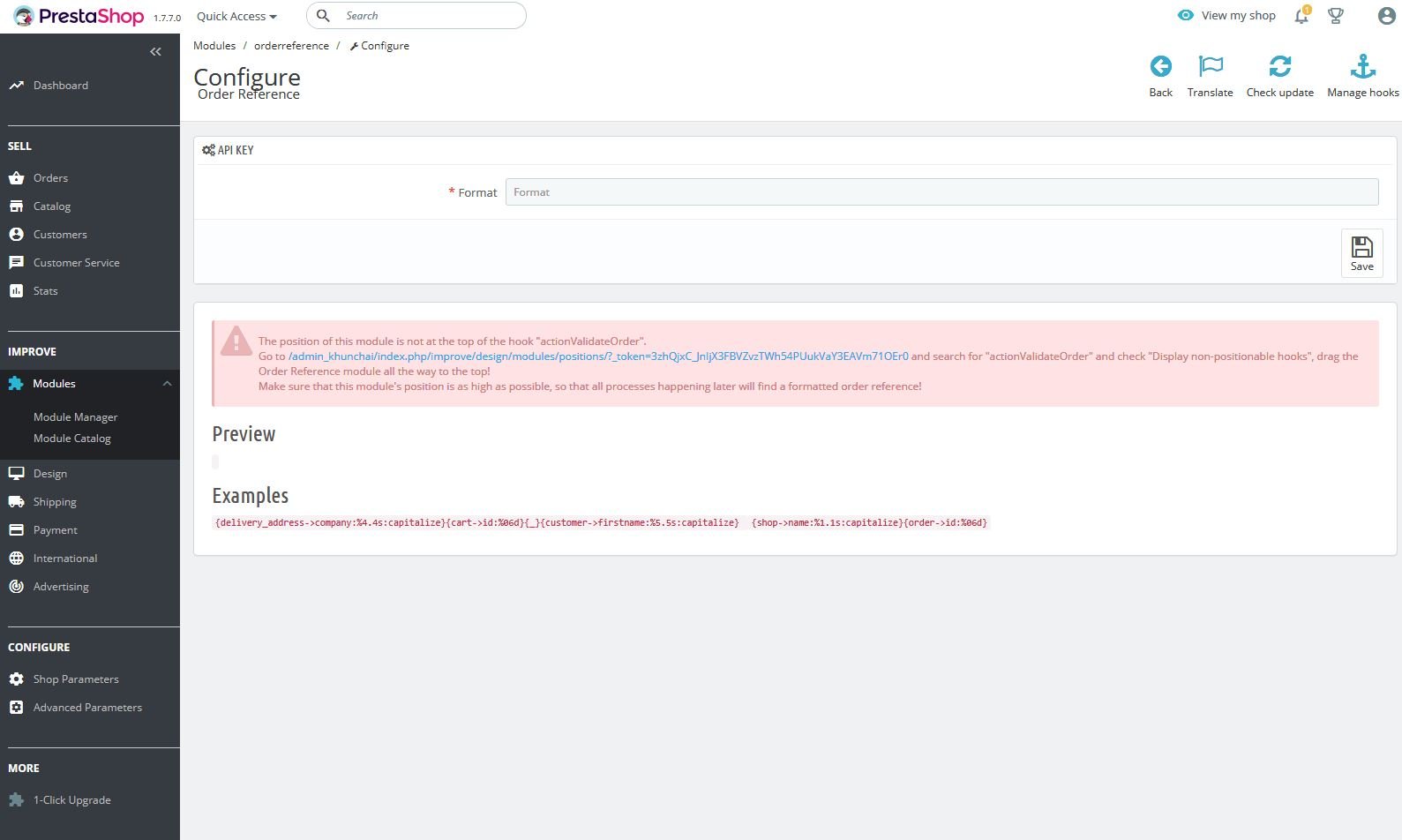Viewport: 1402px width, 840px height.
Task: Click the Design monitor icon
Action: pyautogui.click(x=16, y=474)
